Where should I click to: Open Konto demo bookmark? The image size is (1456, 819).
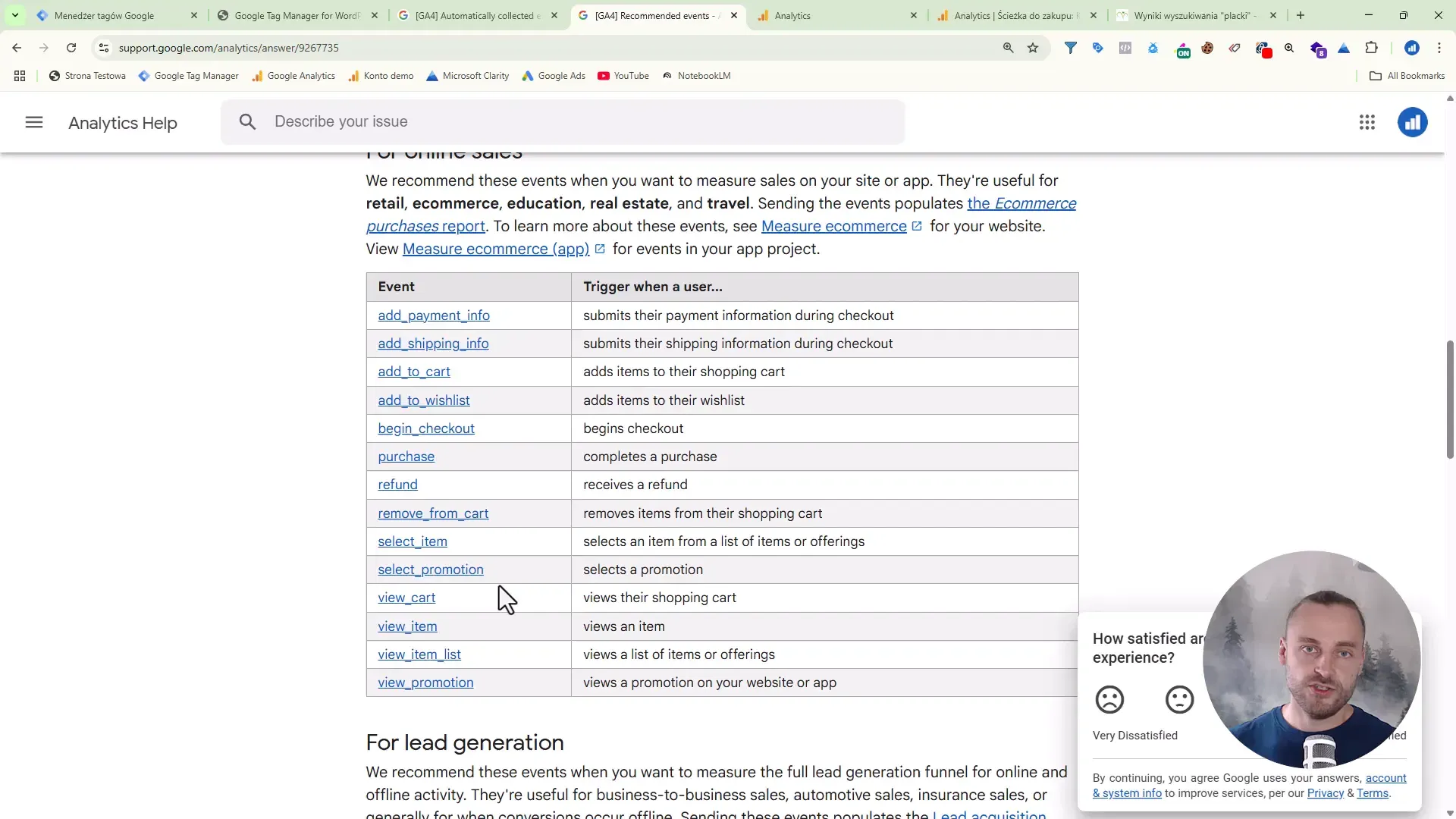pos(381,76)
